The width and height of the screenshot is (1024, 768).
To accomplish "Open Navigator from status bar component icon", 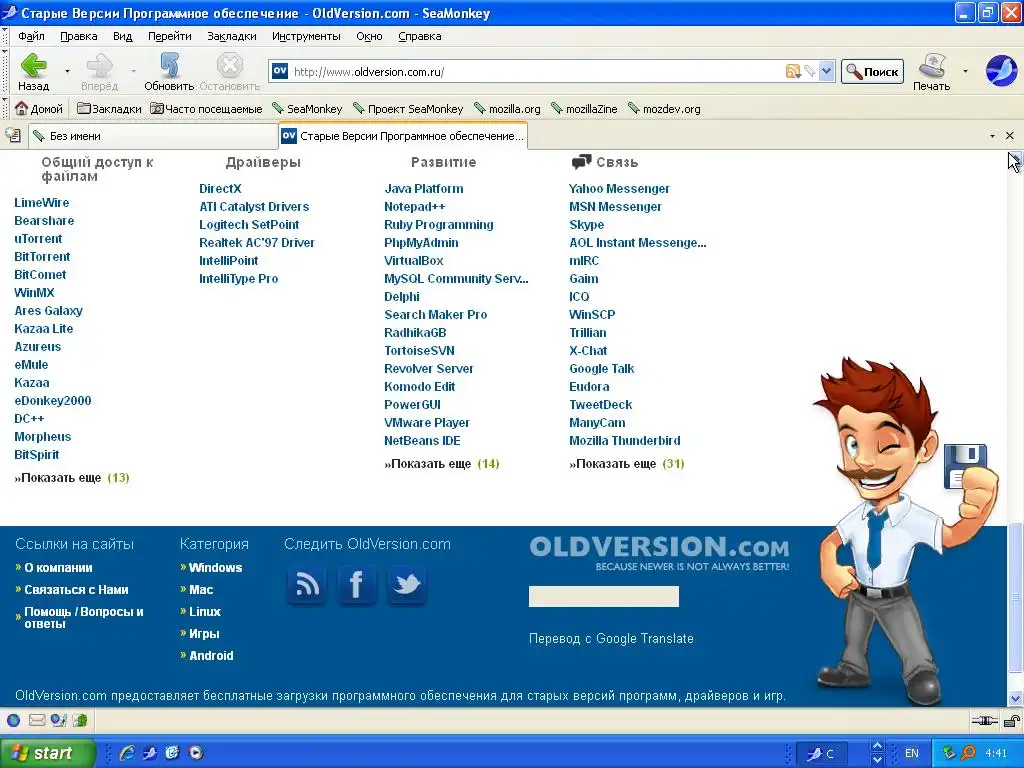I will click(14, 720).
